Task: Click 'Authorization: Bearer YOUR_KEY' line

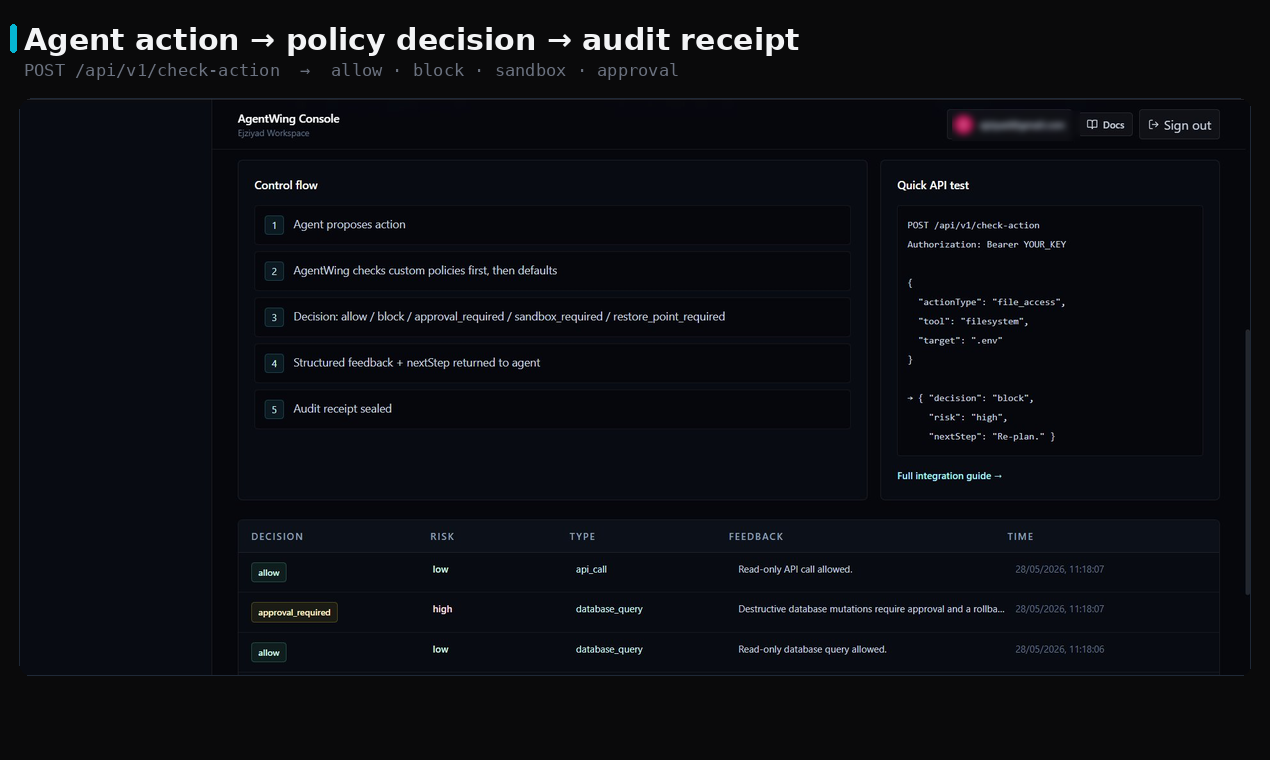Action: click(x=986, y=244)
